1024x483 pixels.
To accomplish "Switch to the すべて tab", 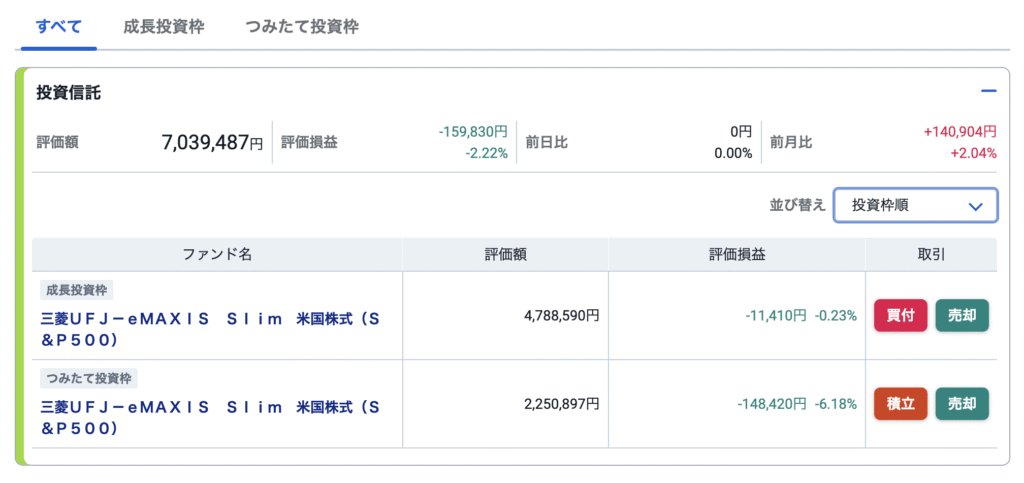I will [x=59, y=27].
